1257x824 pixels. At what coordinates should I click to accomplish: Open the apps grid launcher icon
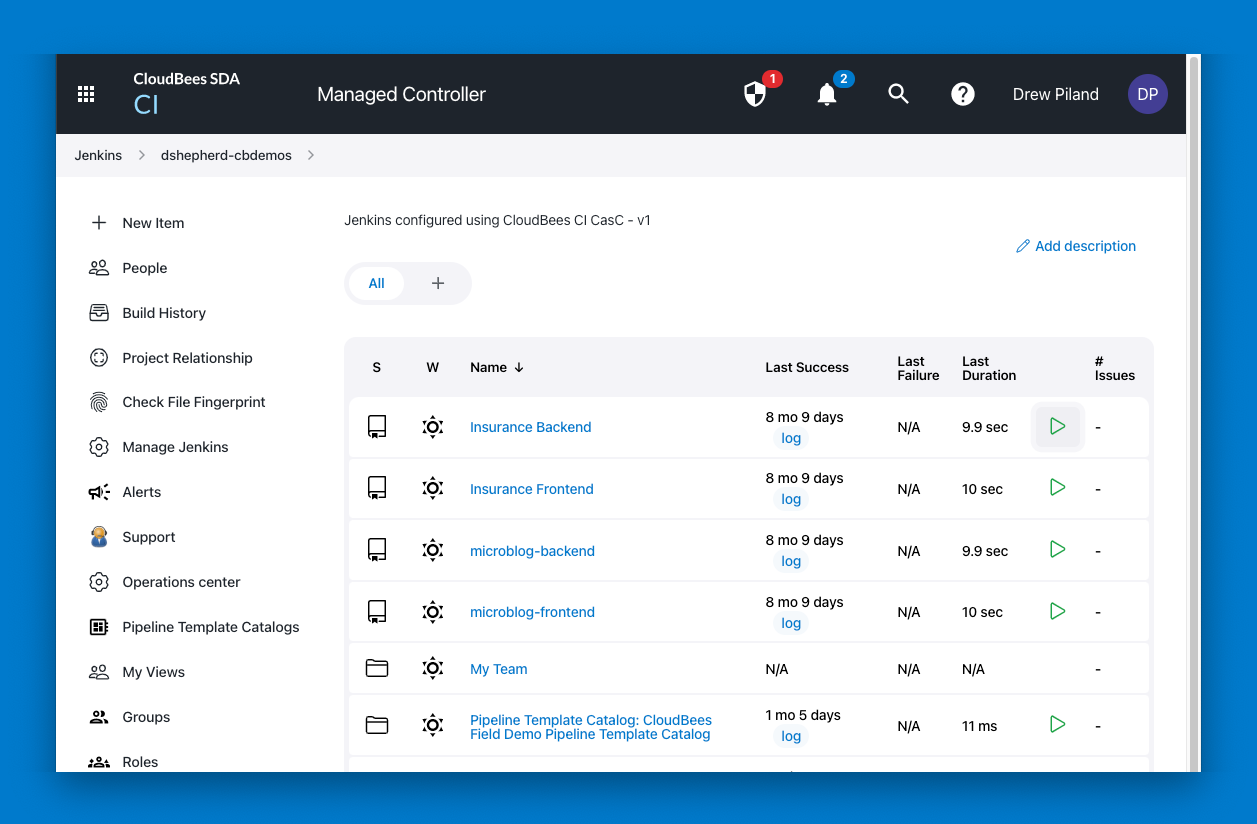[86, 94]
